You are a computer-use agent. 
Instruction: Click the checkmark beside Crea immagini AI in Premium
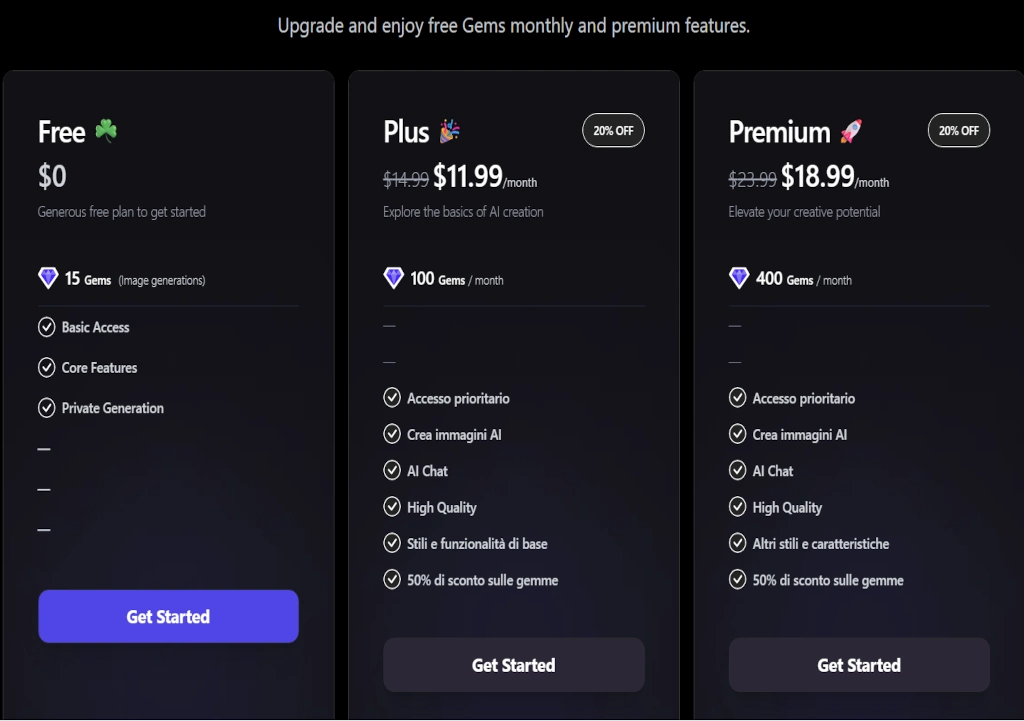click(x=737, y=434)
